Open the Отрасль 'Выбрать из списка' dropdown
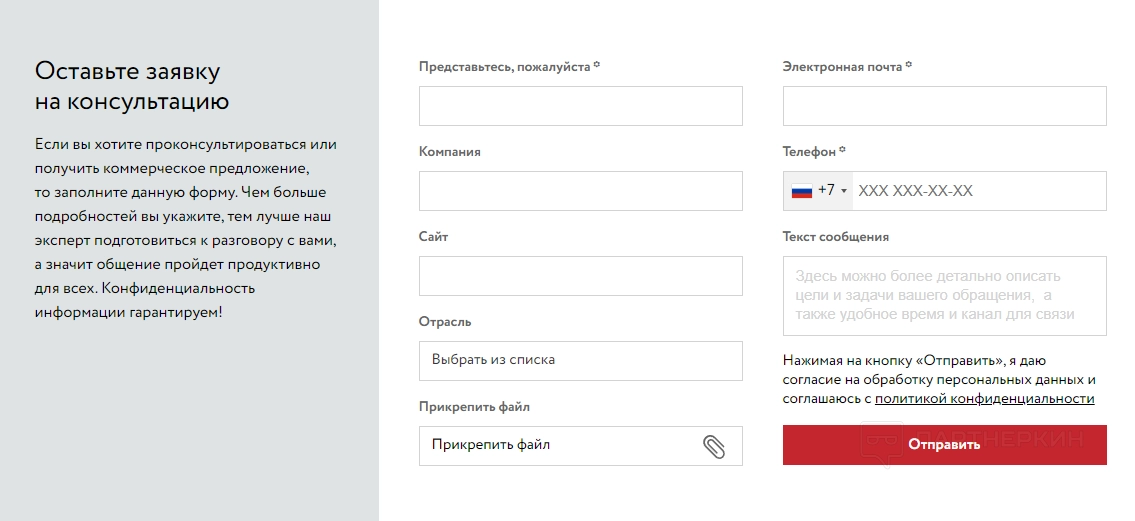 click(x=580, y=360)
